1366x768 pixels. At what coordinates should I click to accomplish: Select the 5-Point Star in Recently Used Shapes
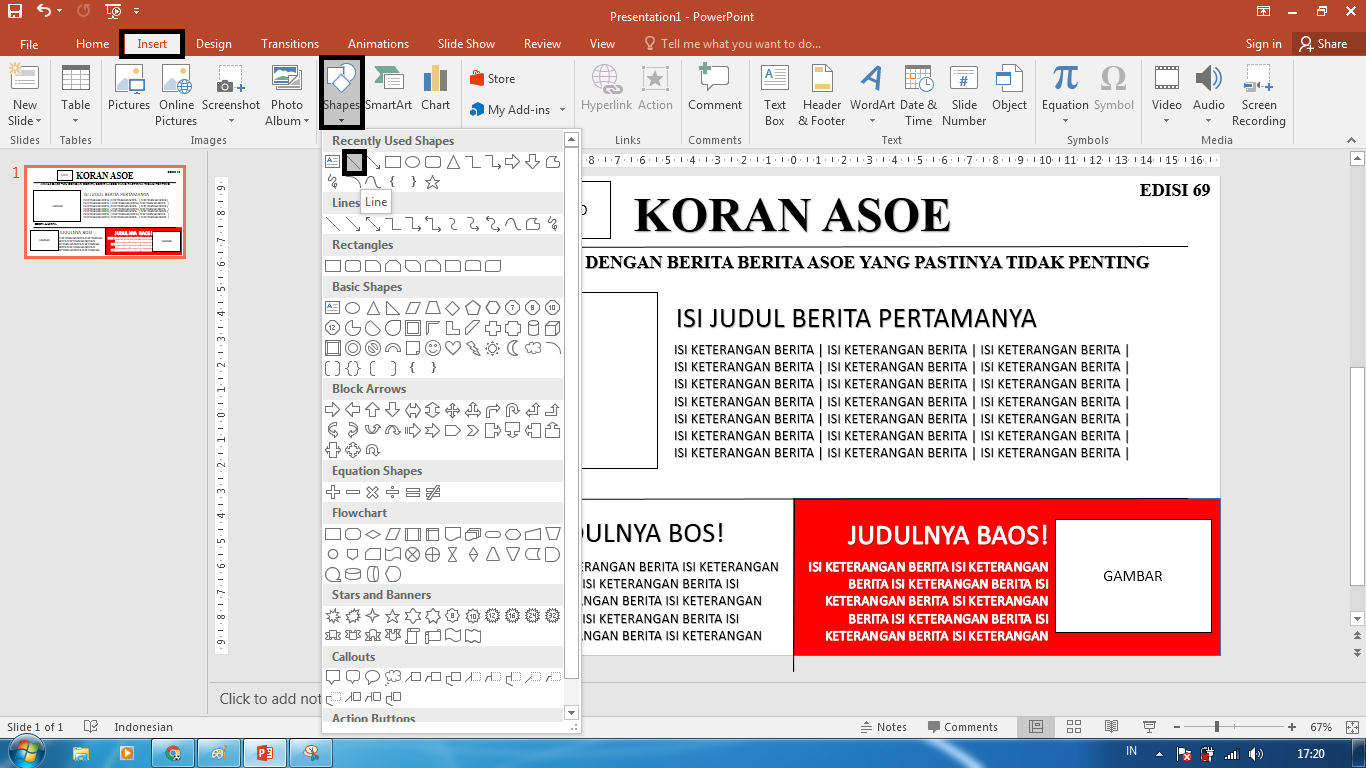[432, 182]
